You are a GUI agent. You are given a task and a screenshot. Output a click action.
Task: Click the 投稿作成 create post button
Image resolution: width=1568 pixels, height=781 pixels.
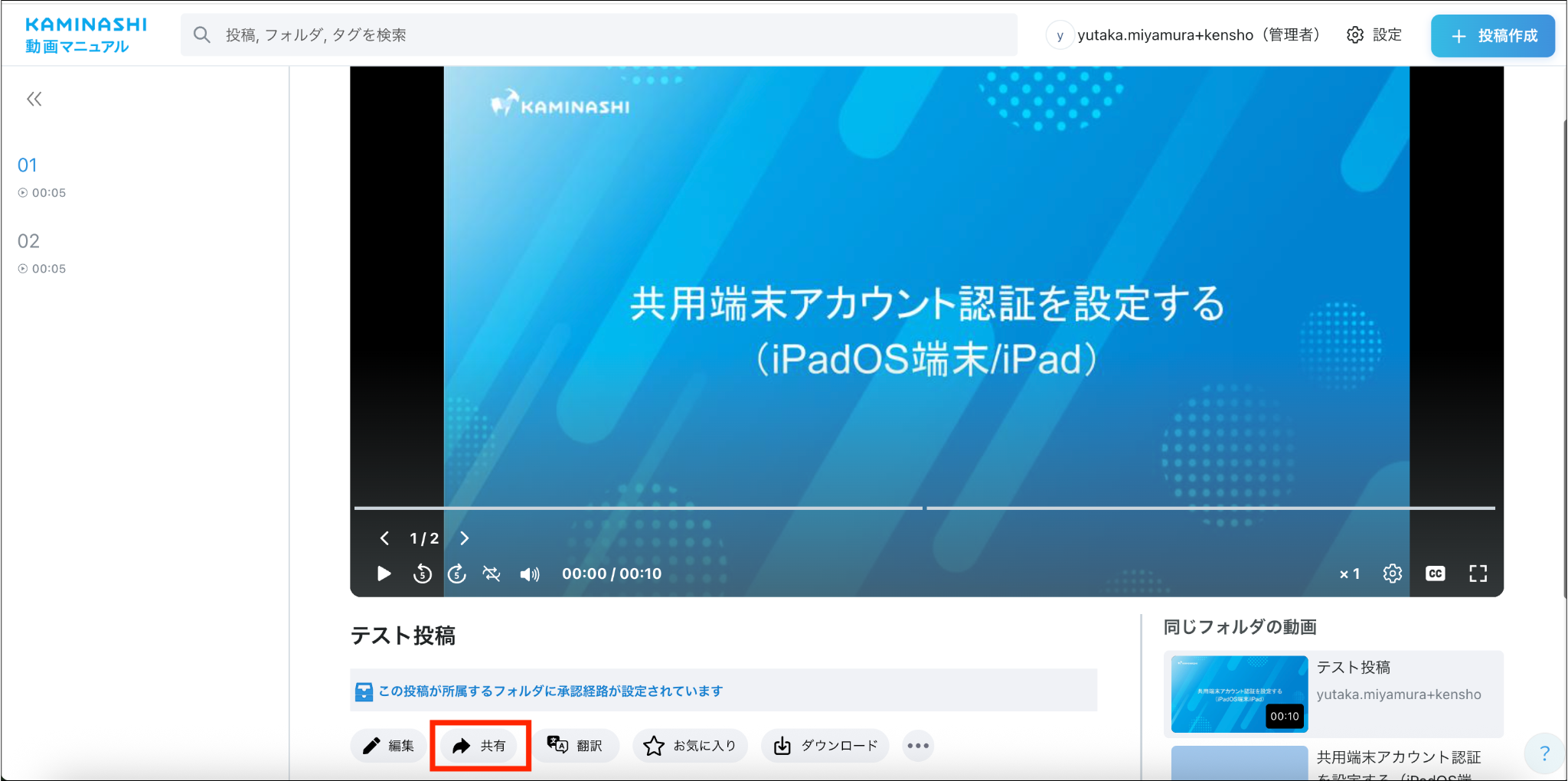point(1492,36)
